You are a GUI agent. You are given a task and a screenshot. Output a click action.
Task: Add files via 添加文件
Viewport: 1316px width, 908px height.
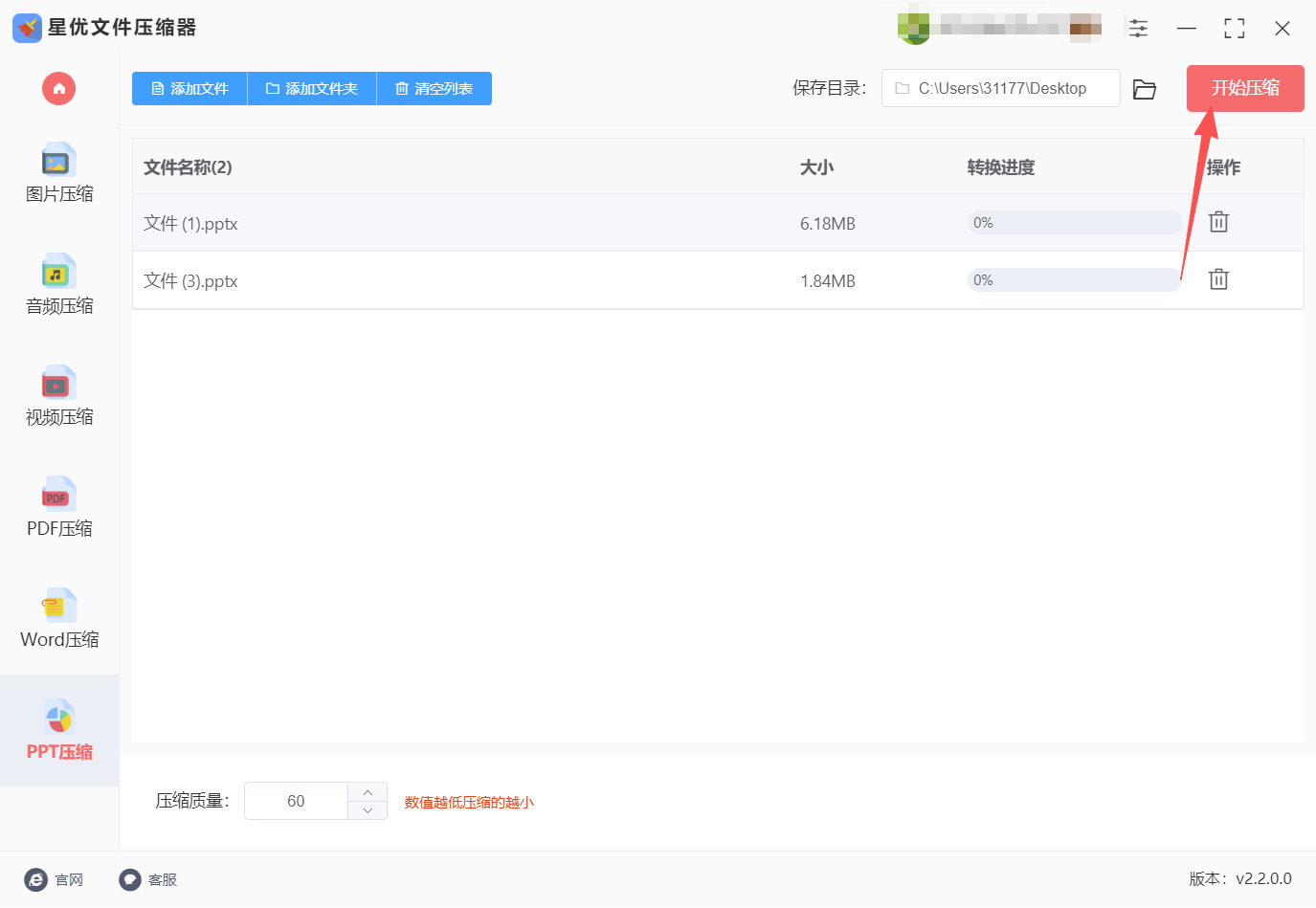point(189,88)
